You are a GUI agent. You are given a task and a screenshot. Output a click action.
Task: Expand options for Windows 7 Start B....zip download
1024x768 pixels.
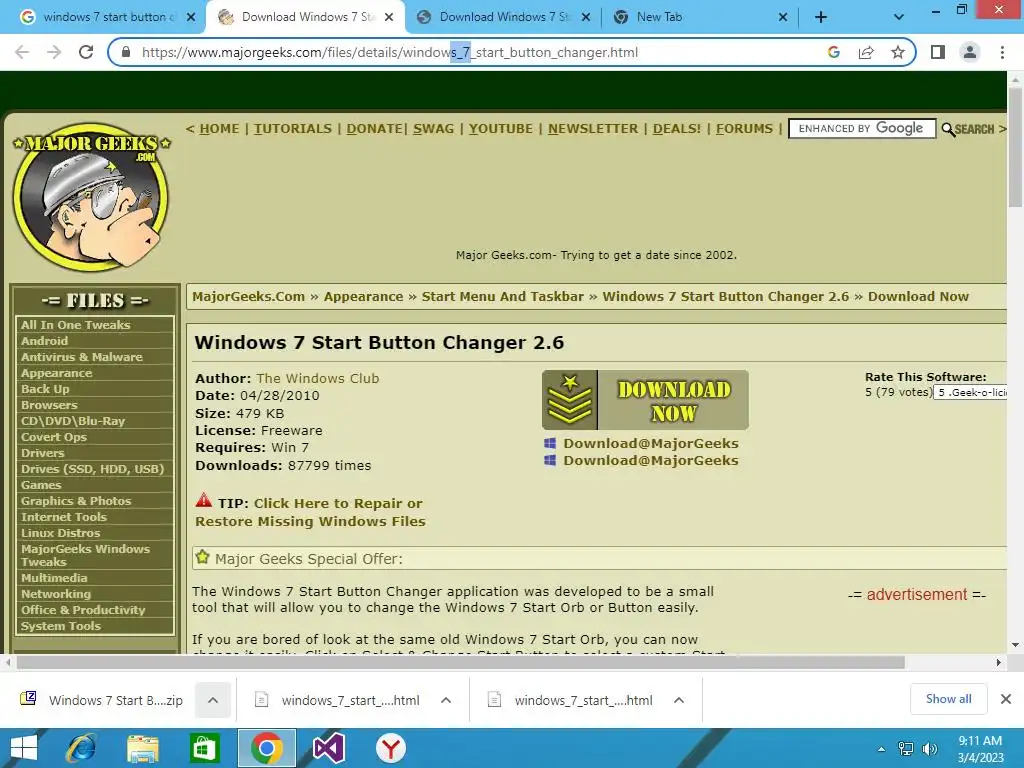[213, 700]
